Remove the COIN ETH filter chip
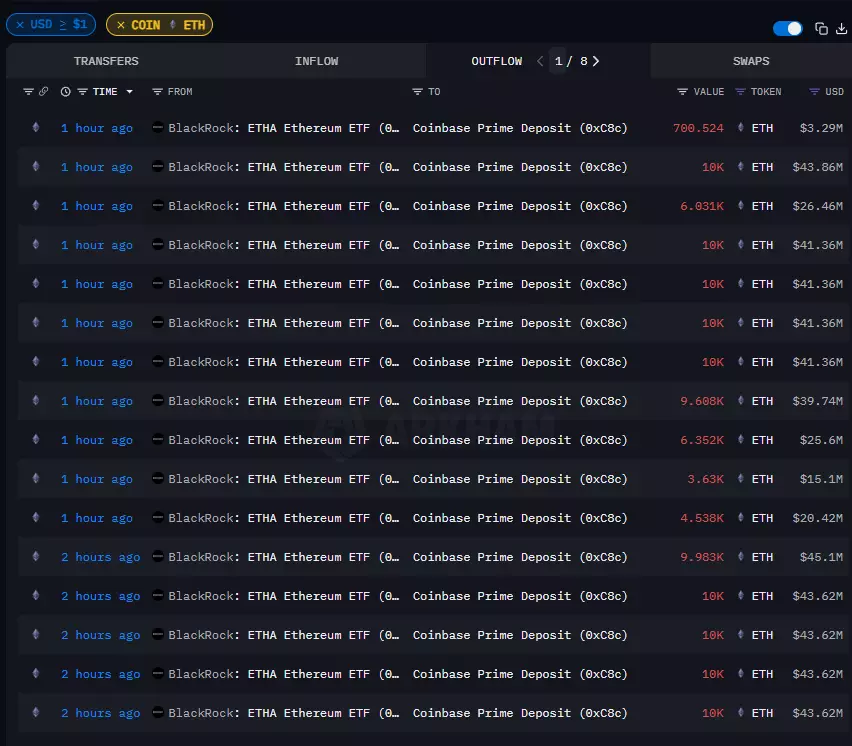The image size is (852, 746). pyautogui.click(x=121, y=24)
